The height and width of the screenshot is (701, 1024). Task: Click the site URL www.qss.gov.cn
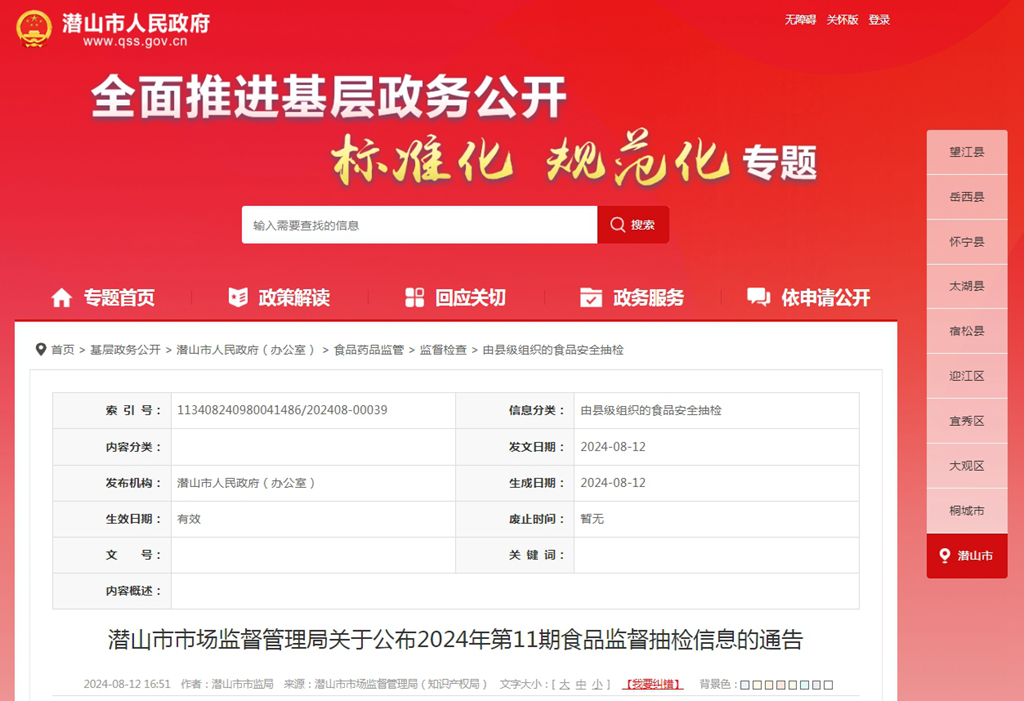(x=135, y=42)
